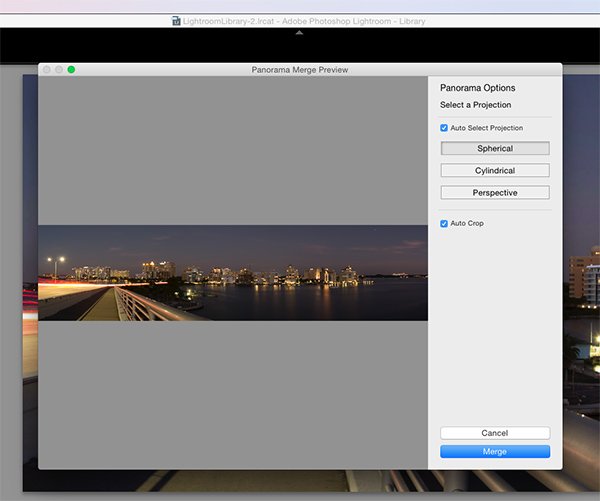
Task: Click the Lightroom catalog file icon in title bar
Action: [x=177, y=20]
